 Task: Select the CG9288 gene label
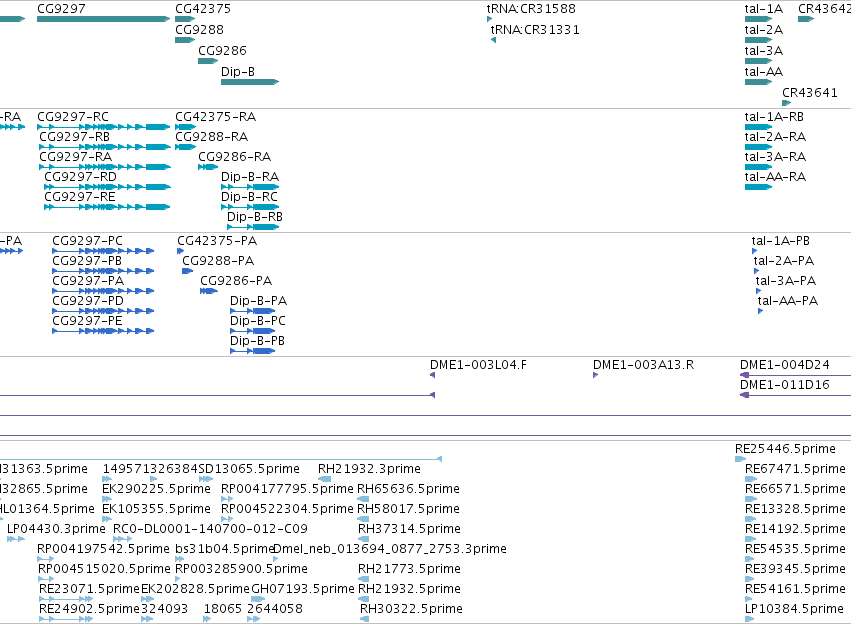(x=199, y=30)
